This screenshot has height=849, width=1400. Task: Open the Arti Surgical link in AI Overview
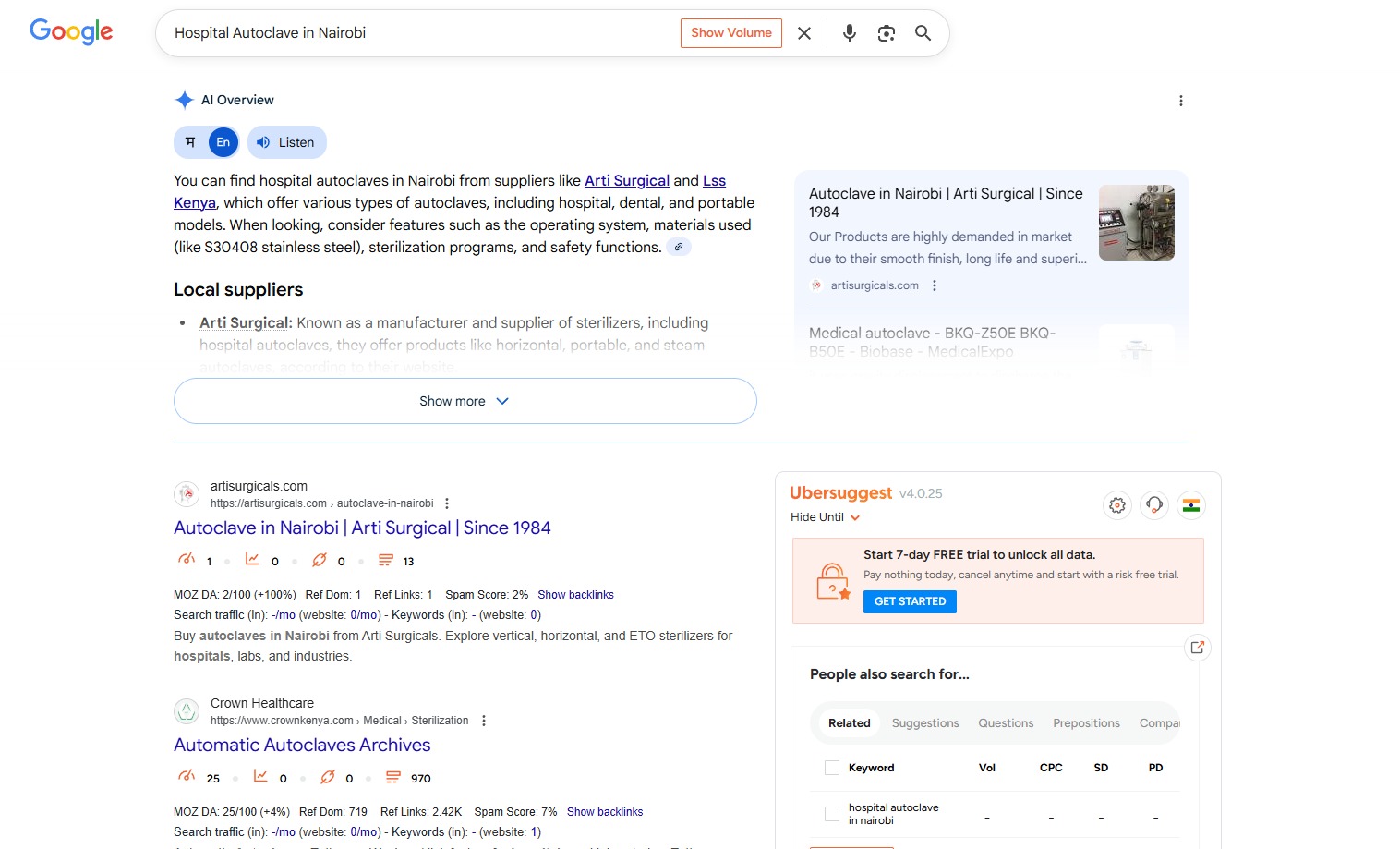(627, 180)
